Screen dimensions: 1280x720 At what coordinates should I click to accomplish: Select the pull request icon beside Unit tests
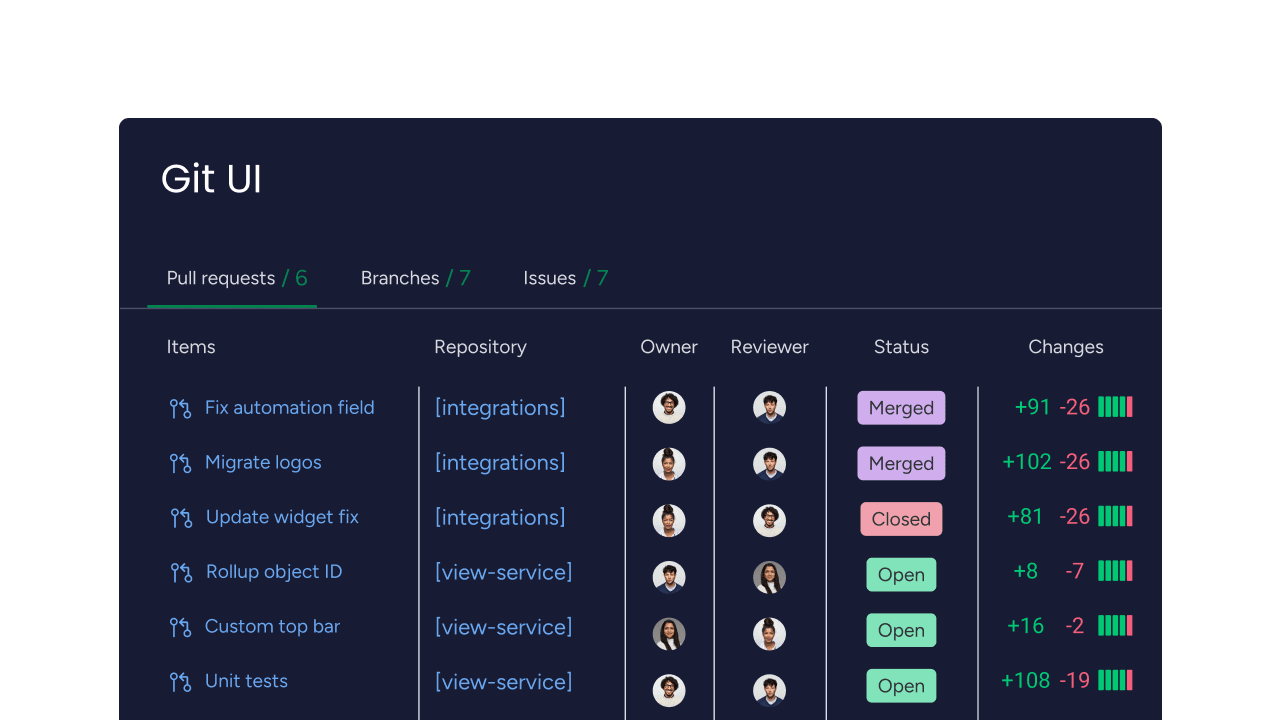point(180,681)
